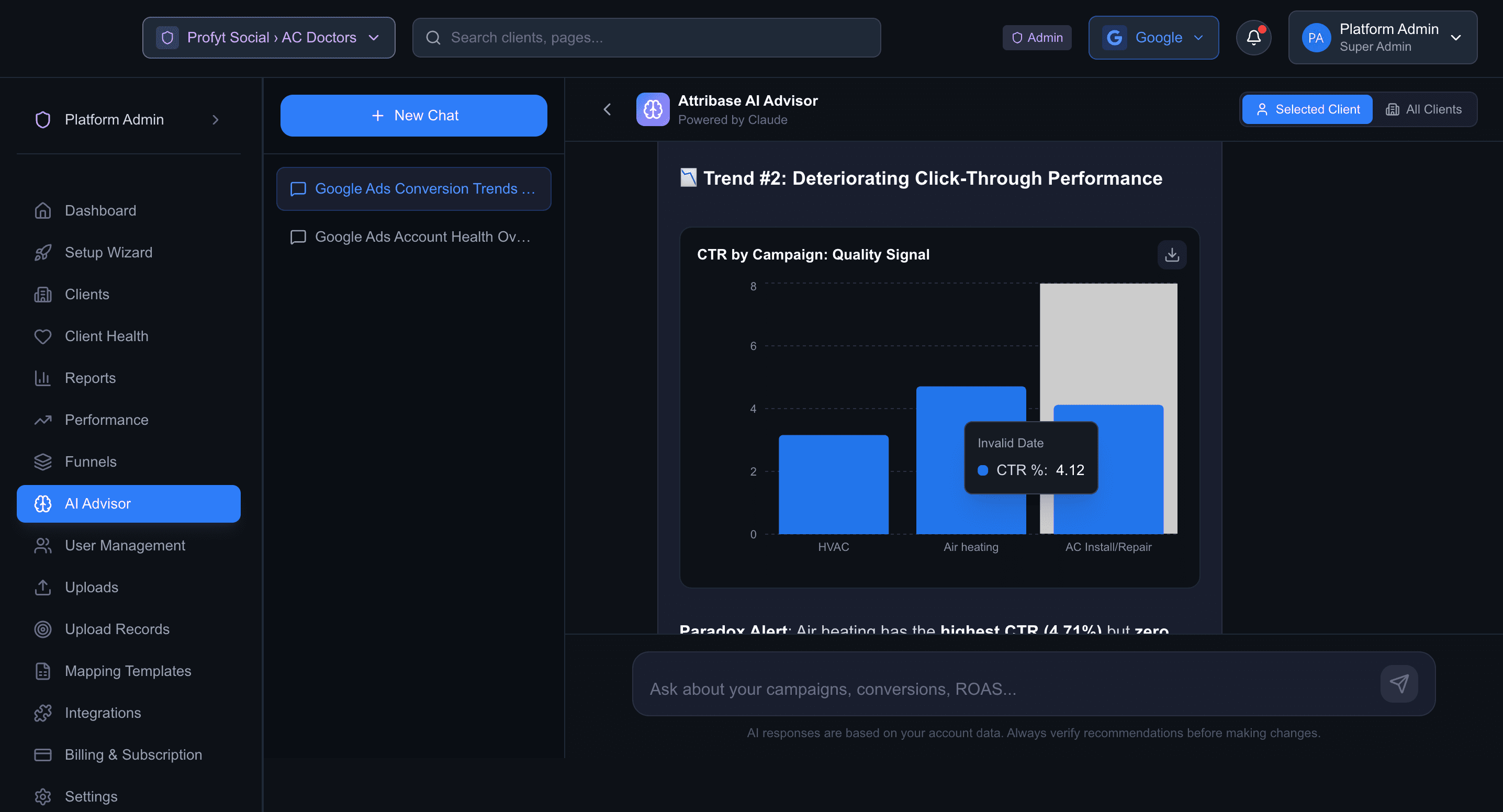The image size is (1503, 812).
Task: Open the Clients page
Action: click(x=128, y=295)
